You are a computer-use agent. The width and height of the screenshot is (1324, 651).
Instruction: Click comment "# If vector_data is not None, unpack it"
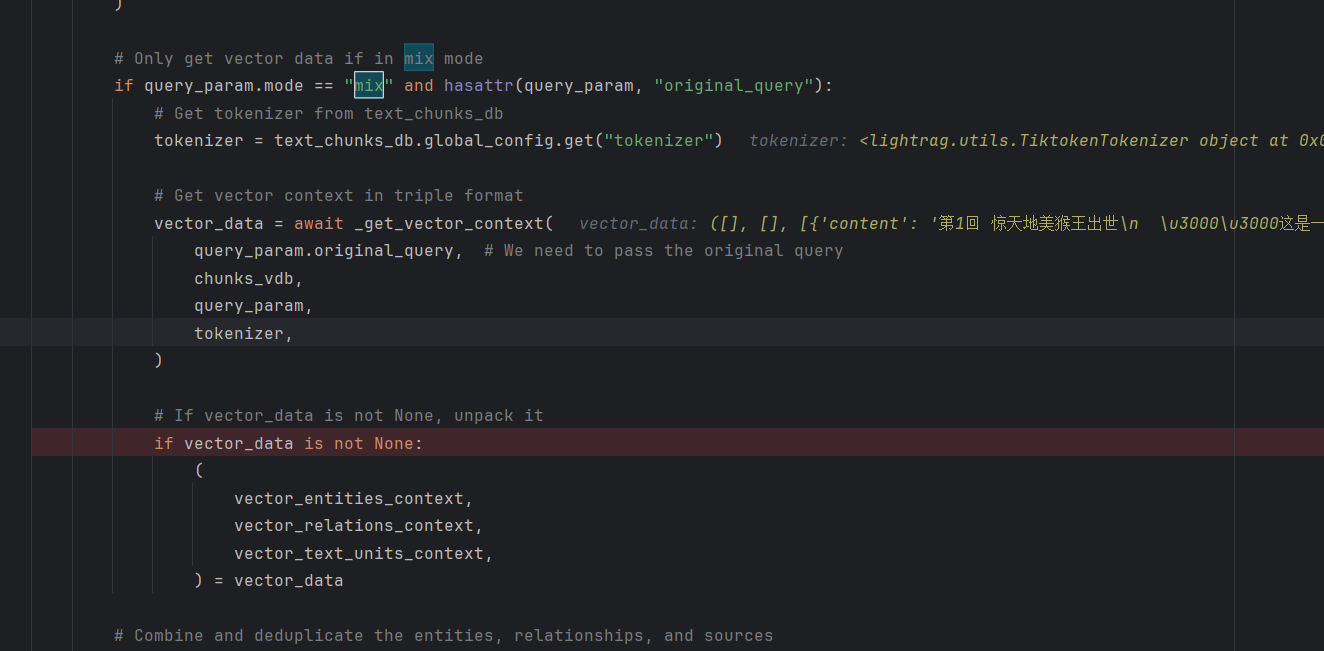[348, 416]
